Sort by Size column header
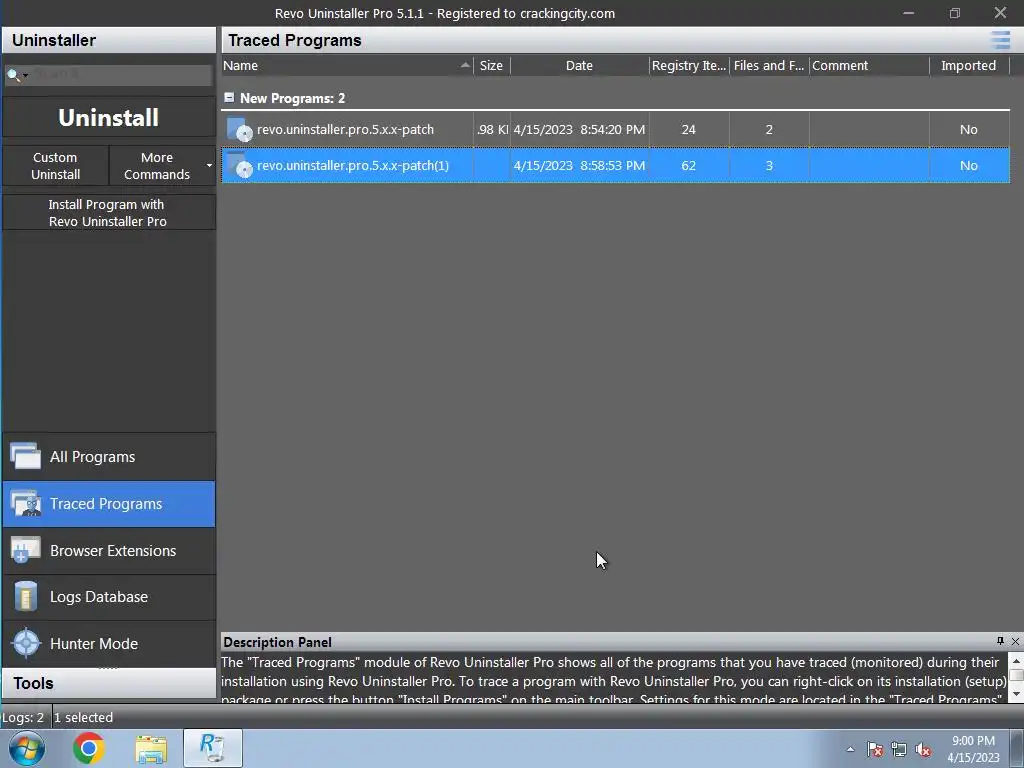 (x=491, y=65)
